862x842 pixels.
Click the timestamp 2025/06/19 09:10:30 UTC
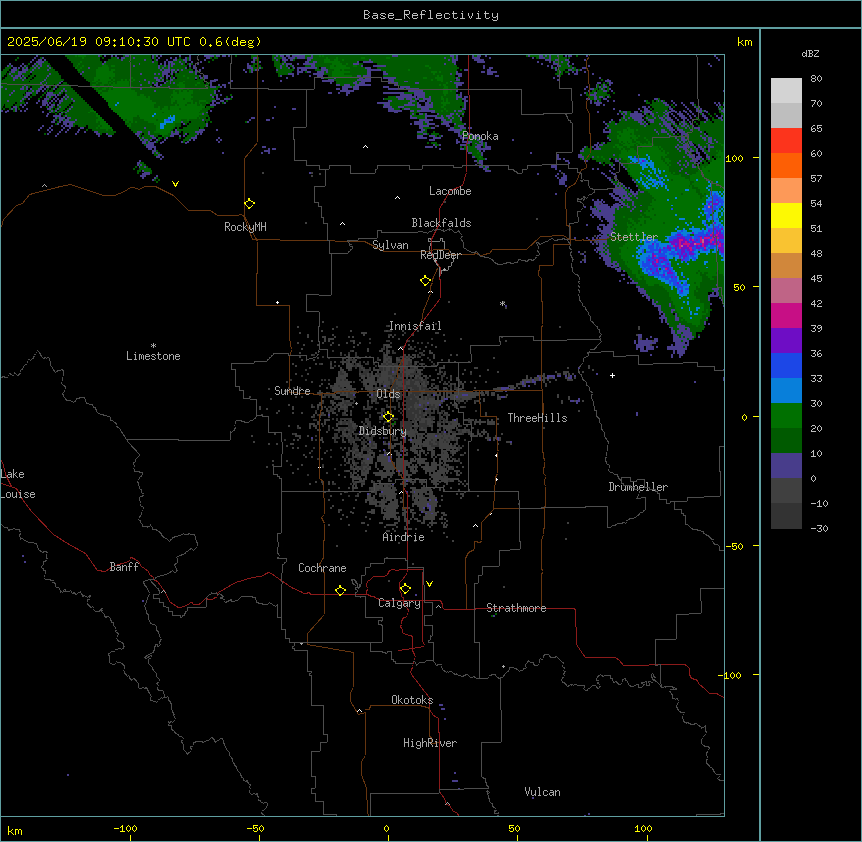pyautogui.click(x=99, y=42)
